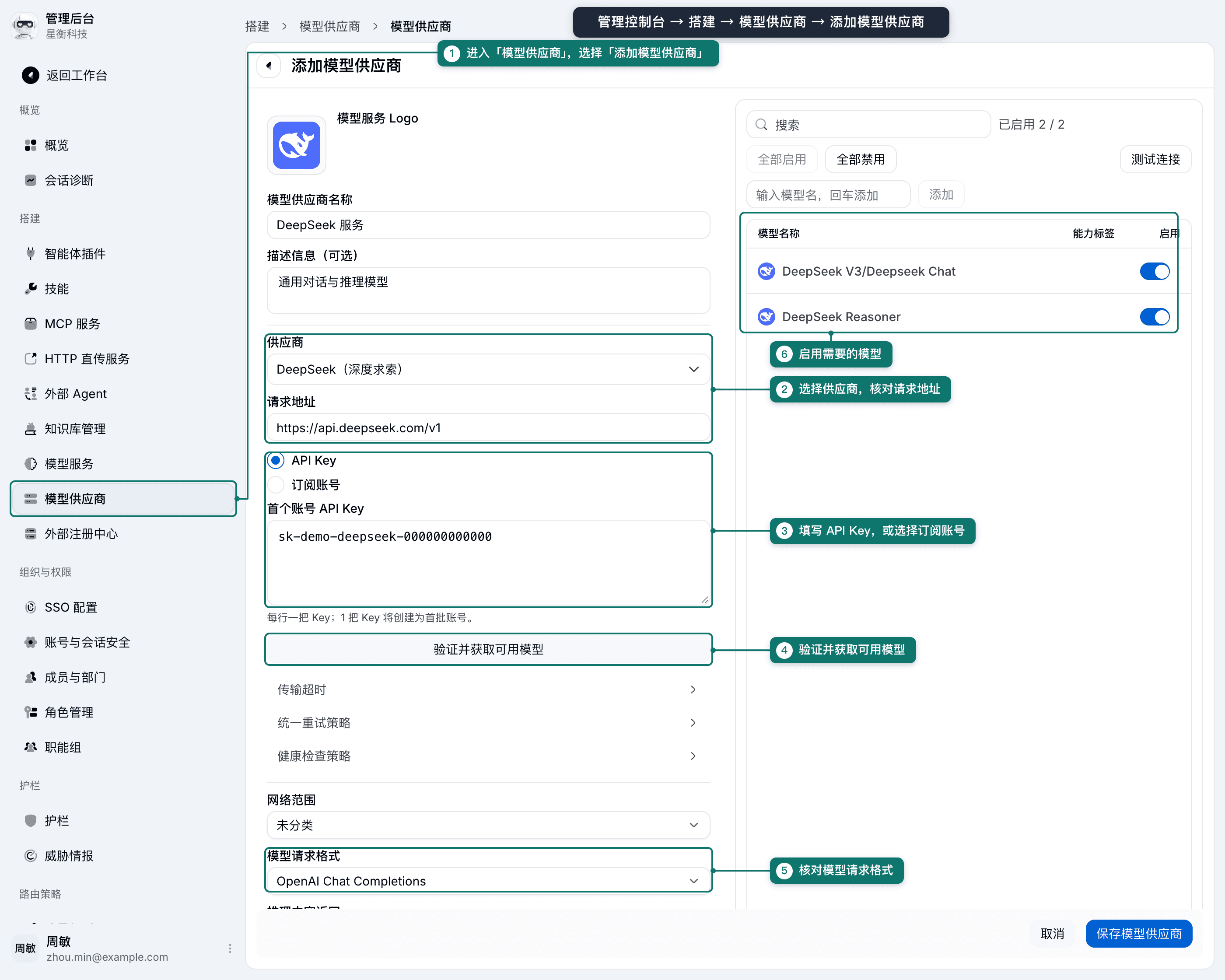Click the 保存模型供应商 button

(x=1139, y=934)
